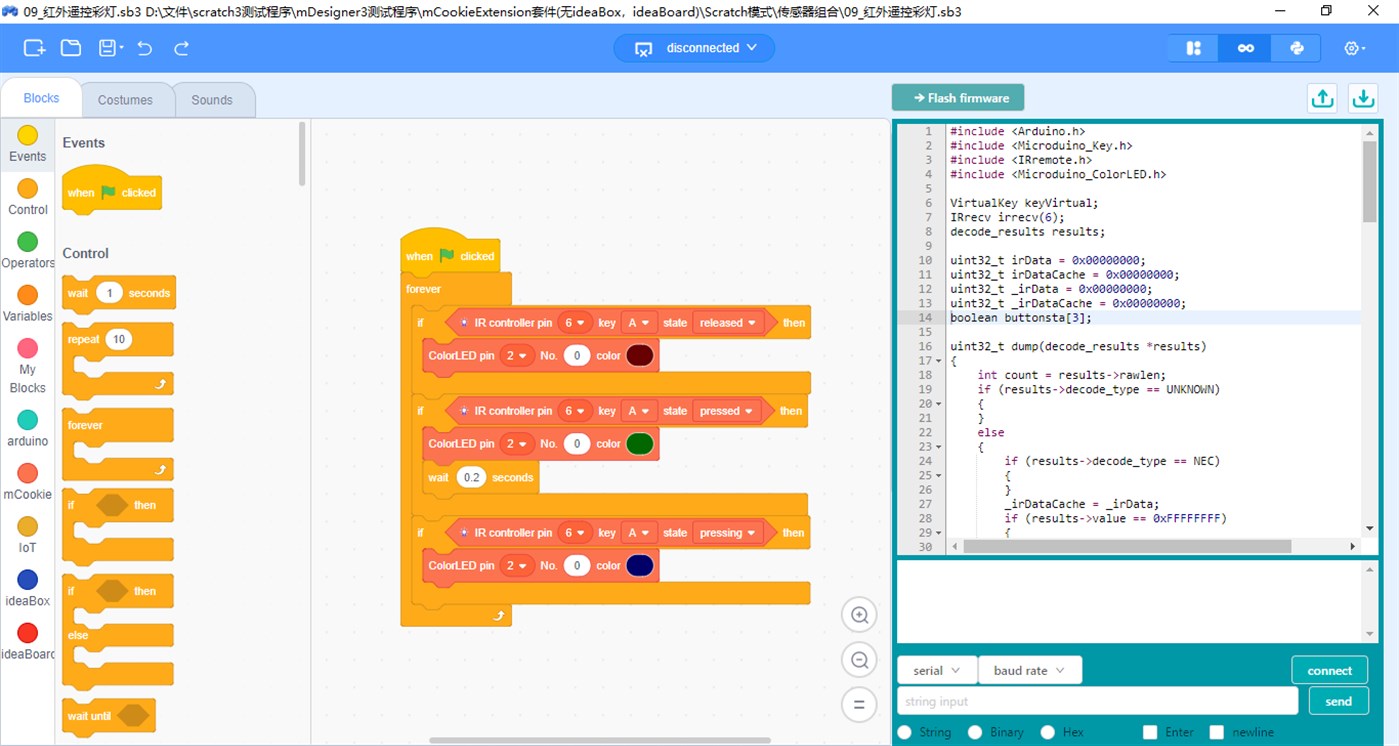
Task: Select the Hex radio button
Action: (x=1048, y=732)
